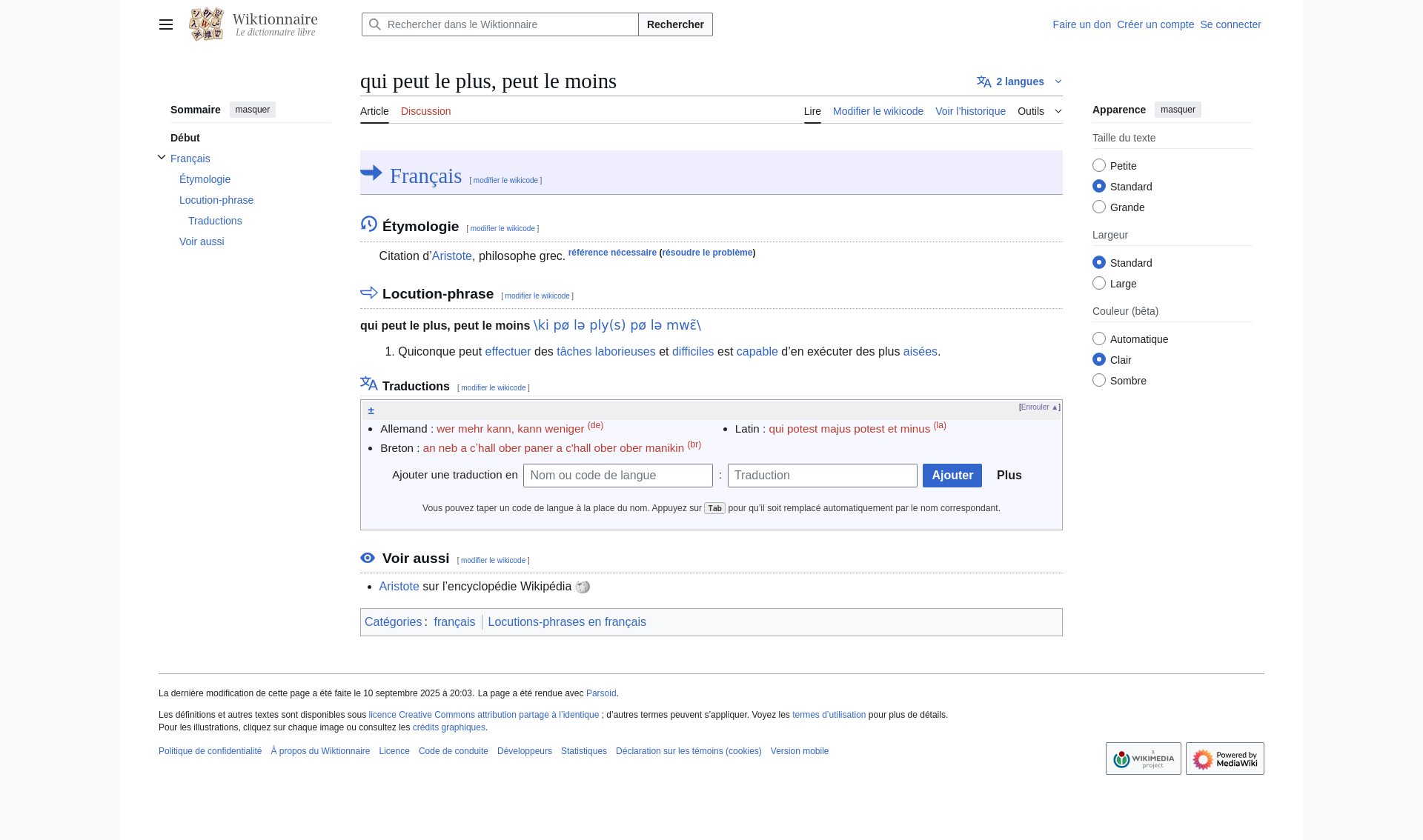This screenshot has height=840, width=1423.
Task: Click the Wikipedia globe icon beside Aristote
Action: 583,587
